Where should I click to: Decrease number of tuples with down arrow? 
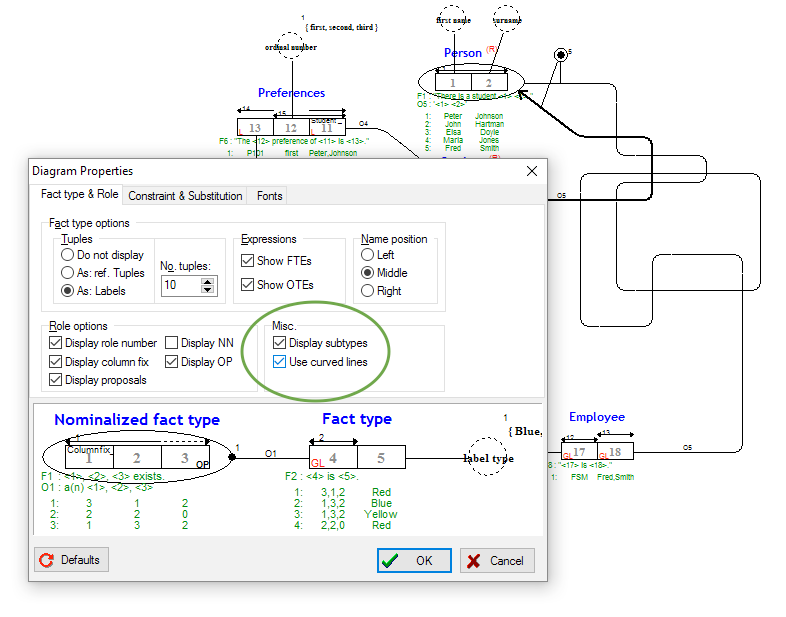coord(207,291)
